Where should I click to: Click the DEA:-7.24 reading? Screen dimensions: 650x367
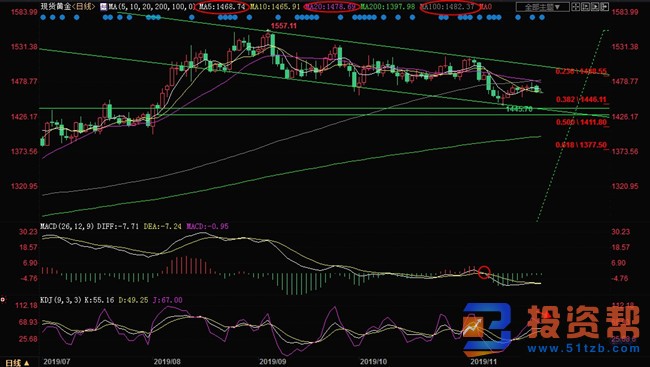pos(162,226)
